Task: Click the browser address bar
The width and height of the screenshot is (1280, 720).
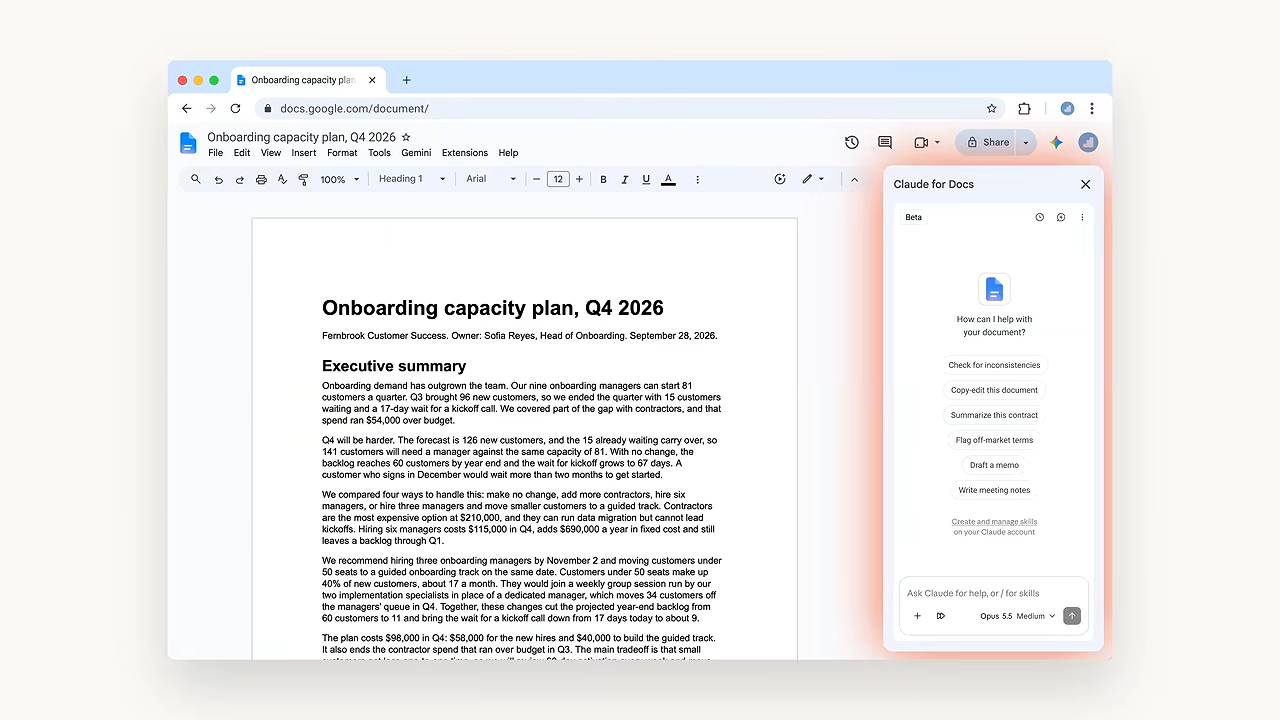Action: tap(630, 108)
